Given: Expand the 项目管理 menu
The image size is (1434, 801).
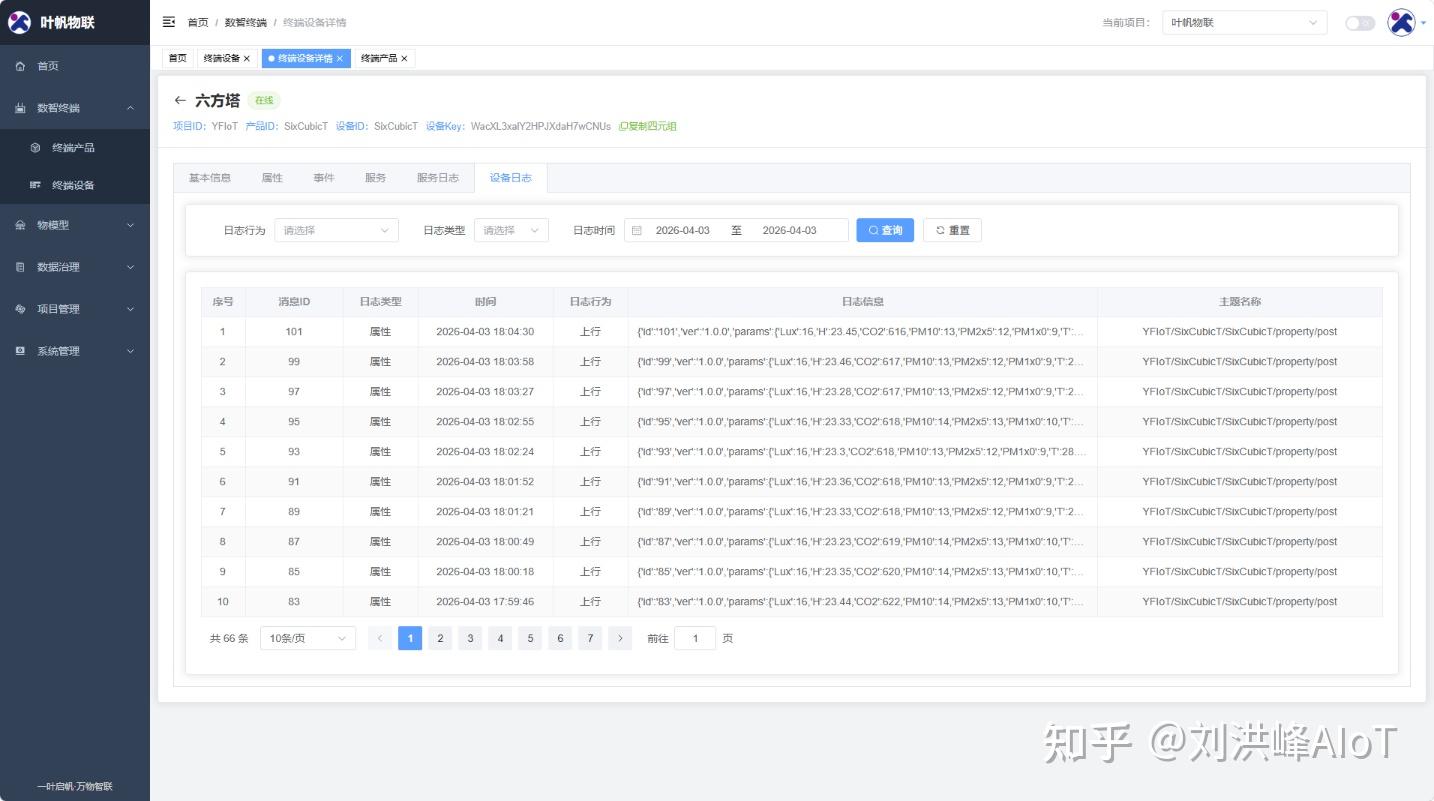Looking at the screenshot, I should click(75, 309).
